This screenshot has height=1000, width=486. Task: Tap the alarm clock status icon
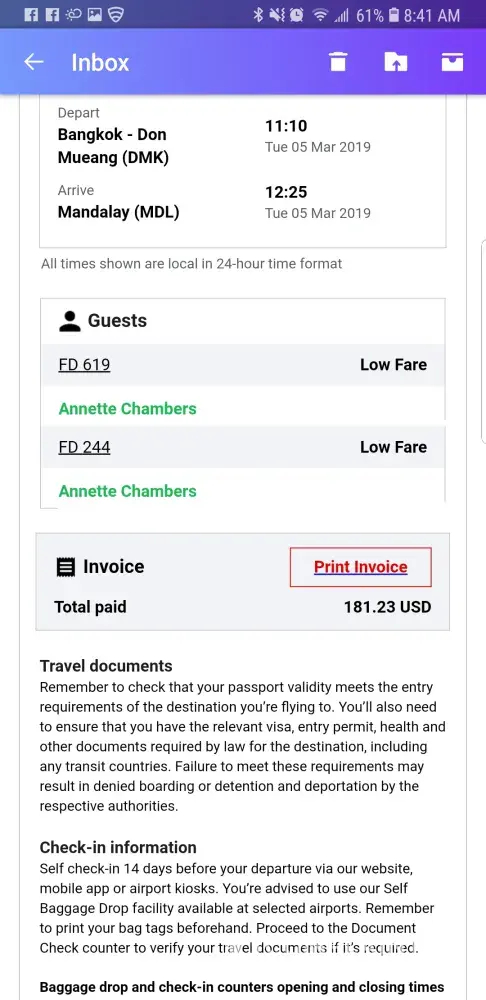(296, 15)
